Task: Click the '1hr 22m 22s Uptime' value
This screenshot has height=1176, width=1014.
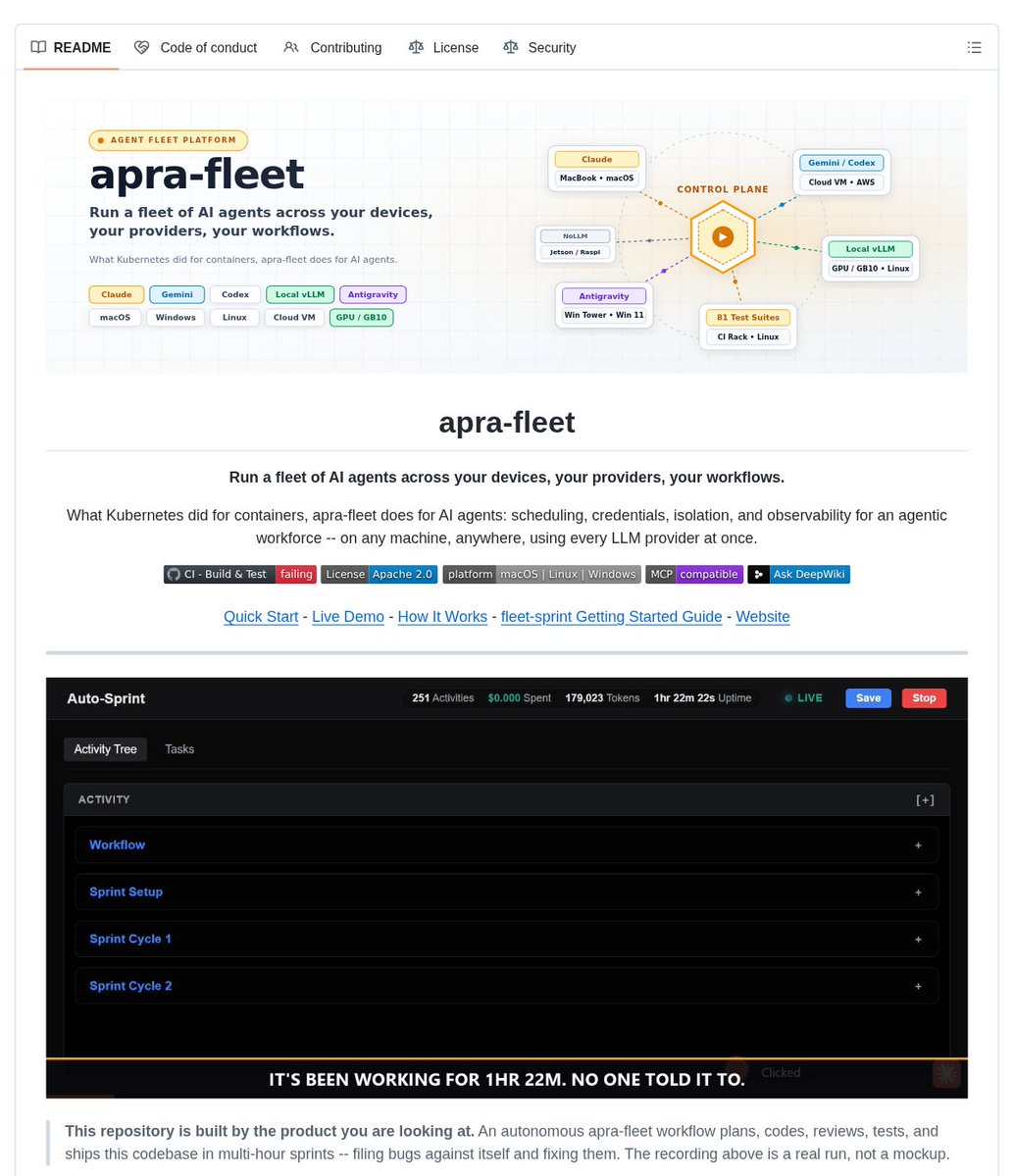Action: tap(702, 698)
